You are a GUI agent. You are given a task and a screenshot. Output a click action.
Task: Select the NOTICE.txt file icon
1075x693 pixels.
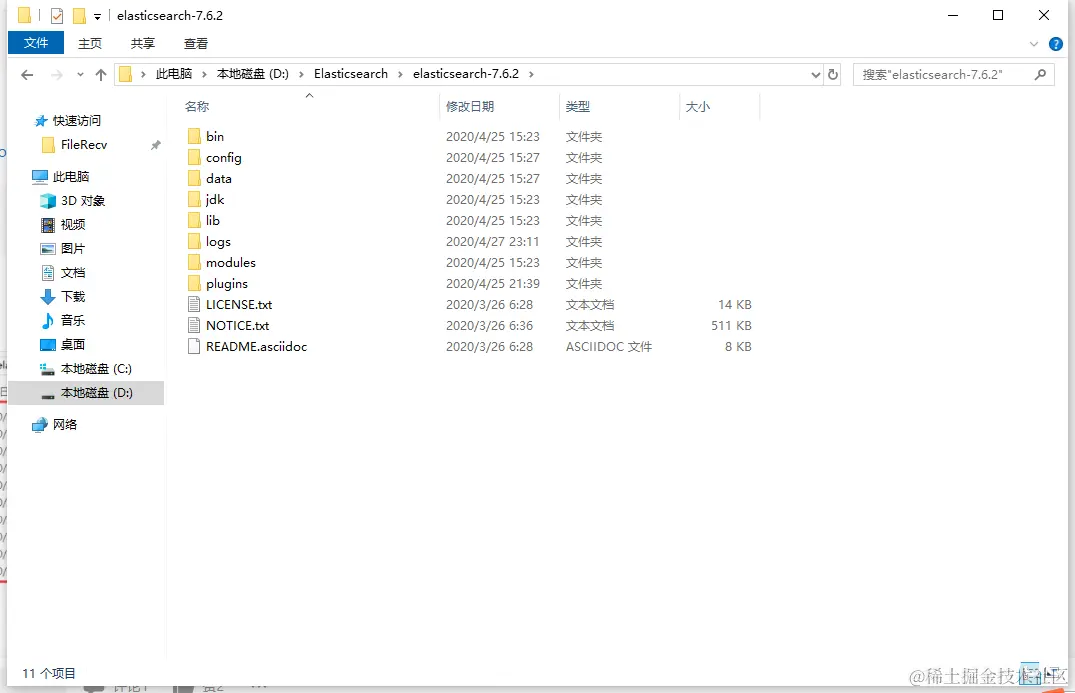[x=194, y=326]
